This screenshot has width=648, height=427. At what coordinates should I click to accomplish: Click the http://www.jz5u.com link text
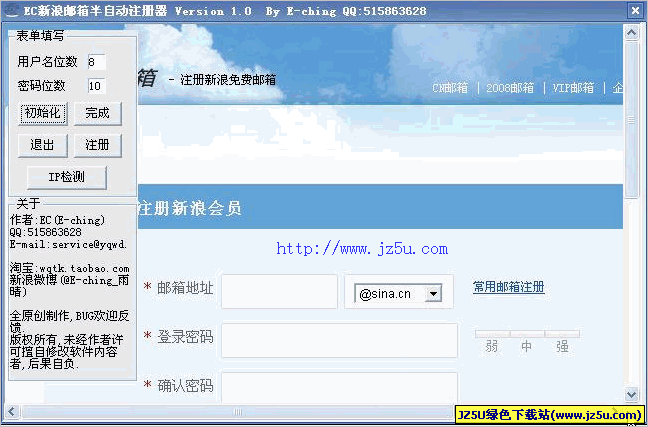(x=362, y=249)
